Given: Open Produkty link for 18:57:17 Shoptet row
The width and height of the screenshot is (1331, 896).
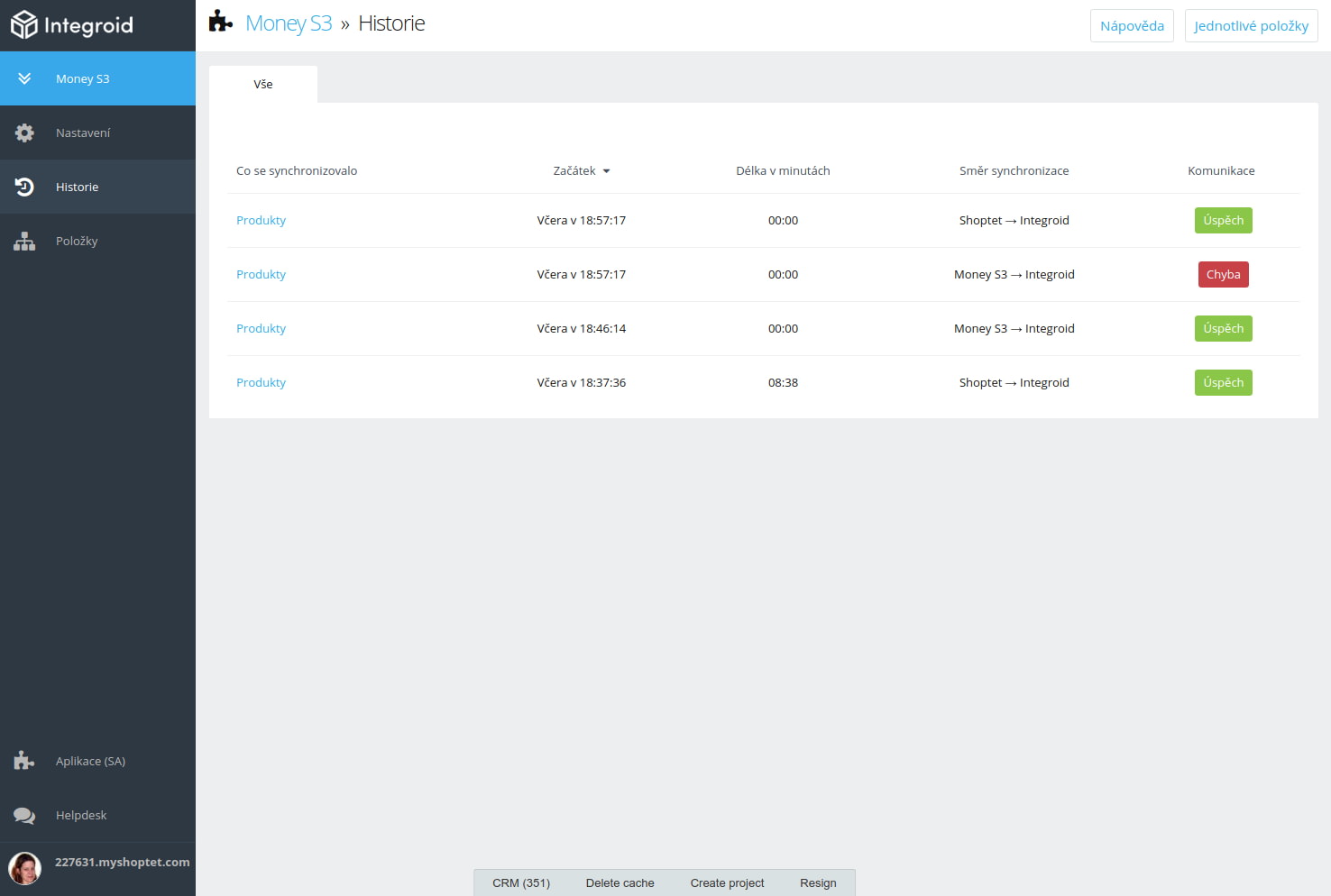Looking at the screenshot, I should coord(261,220).
